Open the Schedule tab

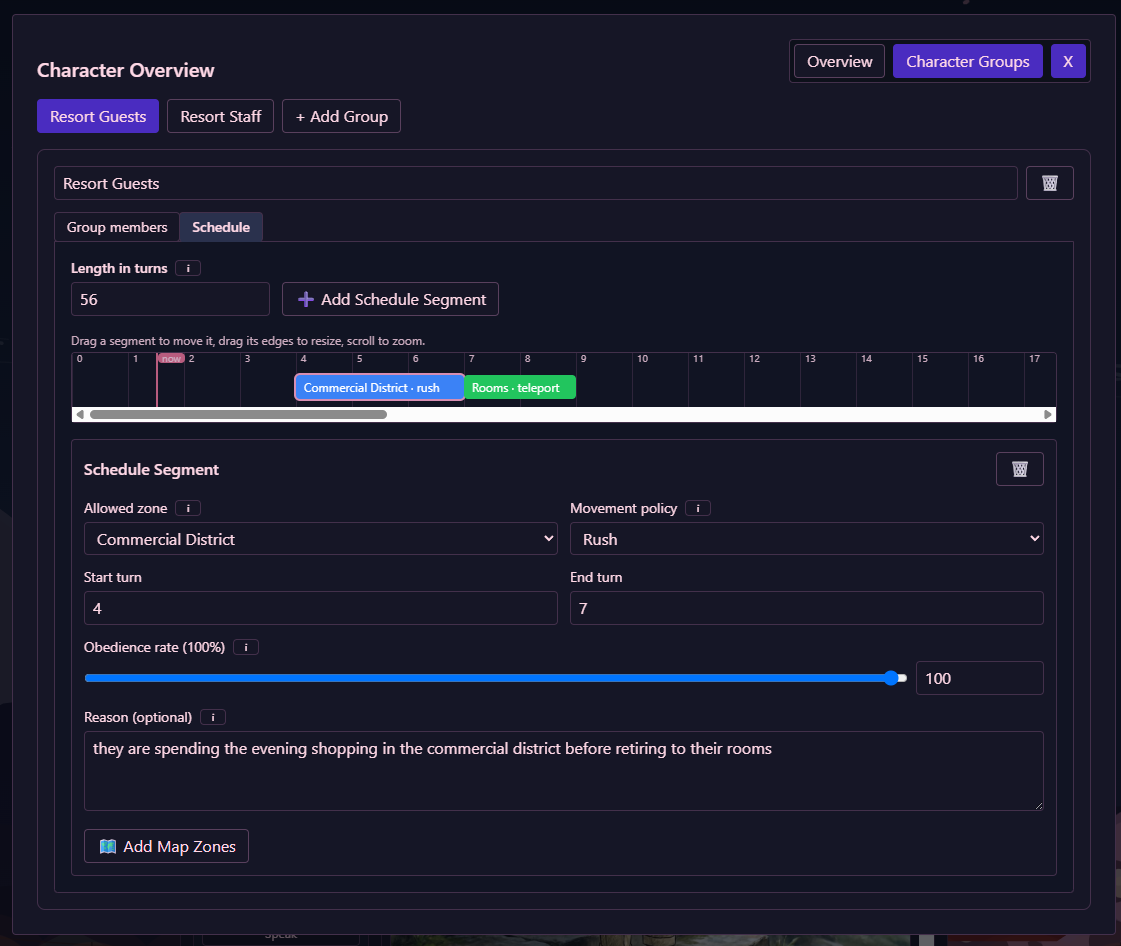(x=221, y=227)
